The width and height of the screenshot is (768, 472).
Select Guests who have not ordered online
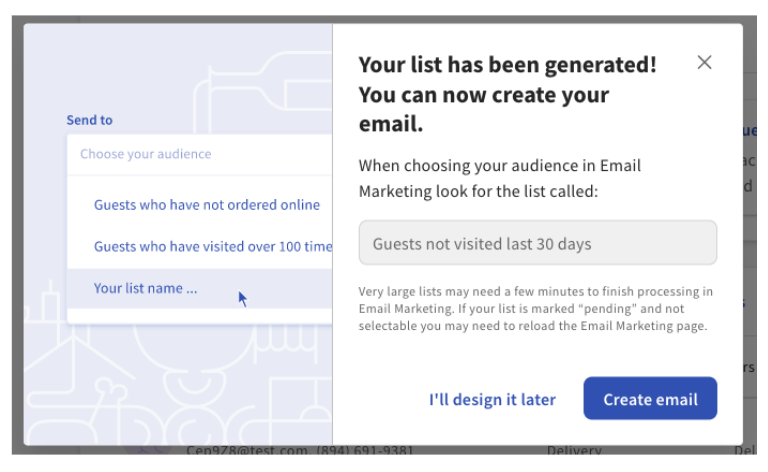pyautogui.click(x=206, y=204)
